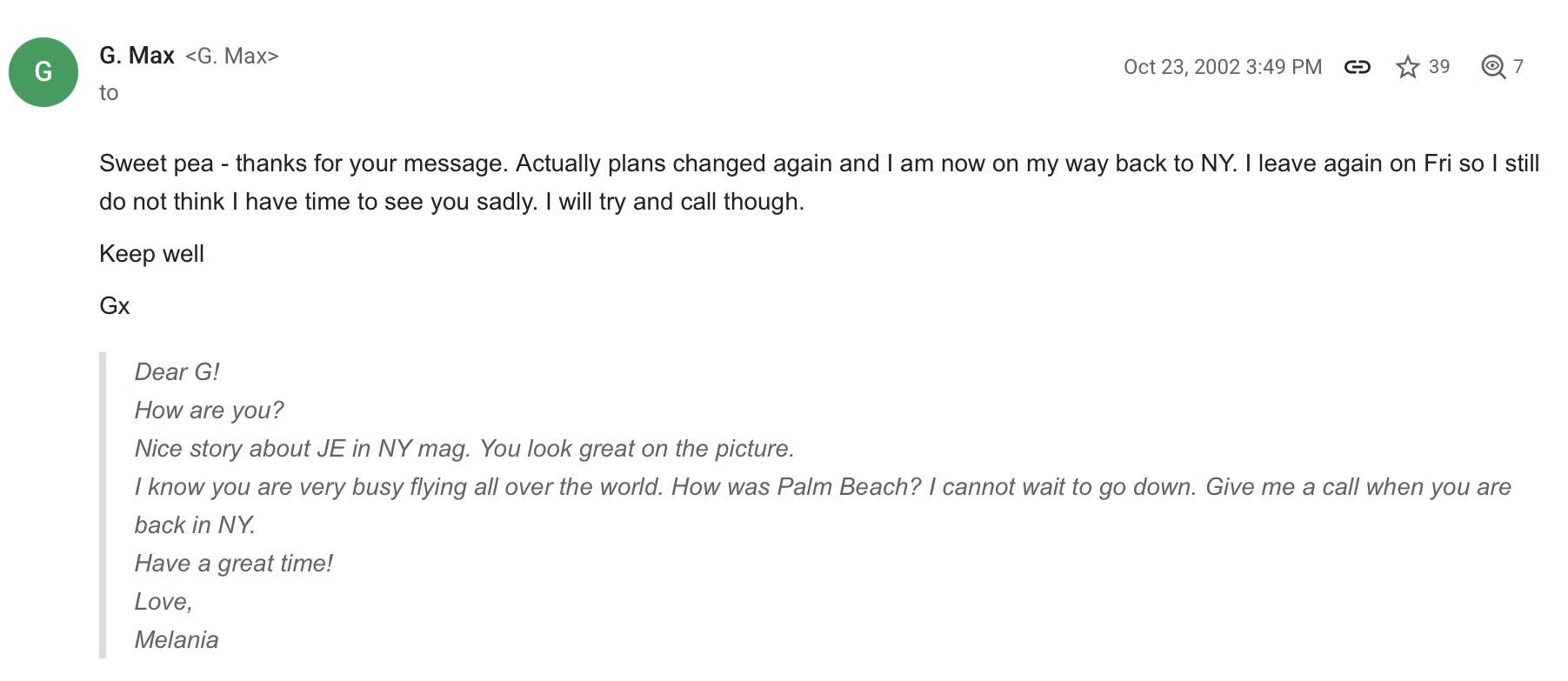
Task: Copy the message link via chain icon
Action: coord(1357,67)
